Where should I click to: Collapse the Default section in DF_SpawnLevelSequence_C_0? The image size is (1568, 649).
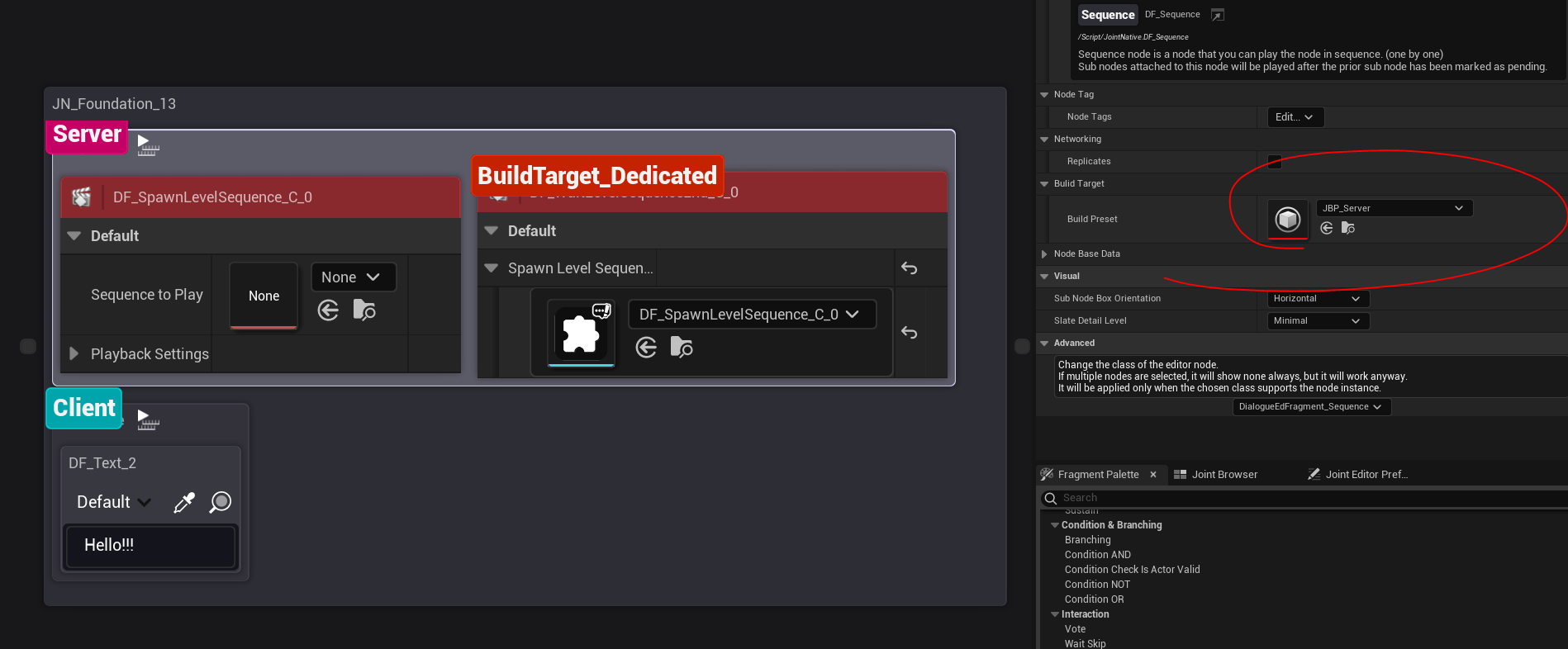pyautogui.click(x=74, y=236)
